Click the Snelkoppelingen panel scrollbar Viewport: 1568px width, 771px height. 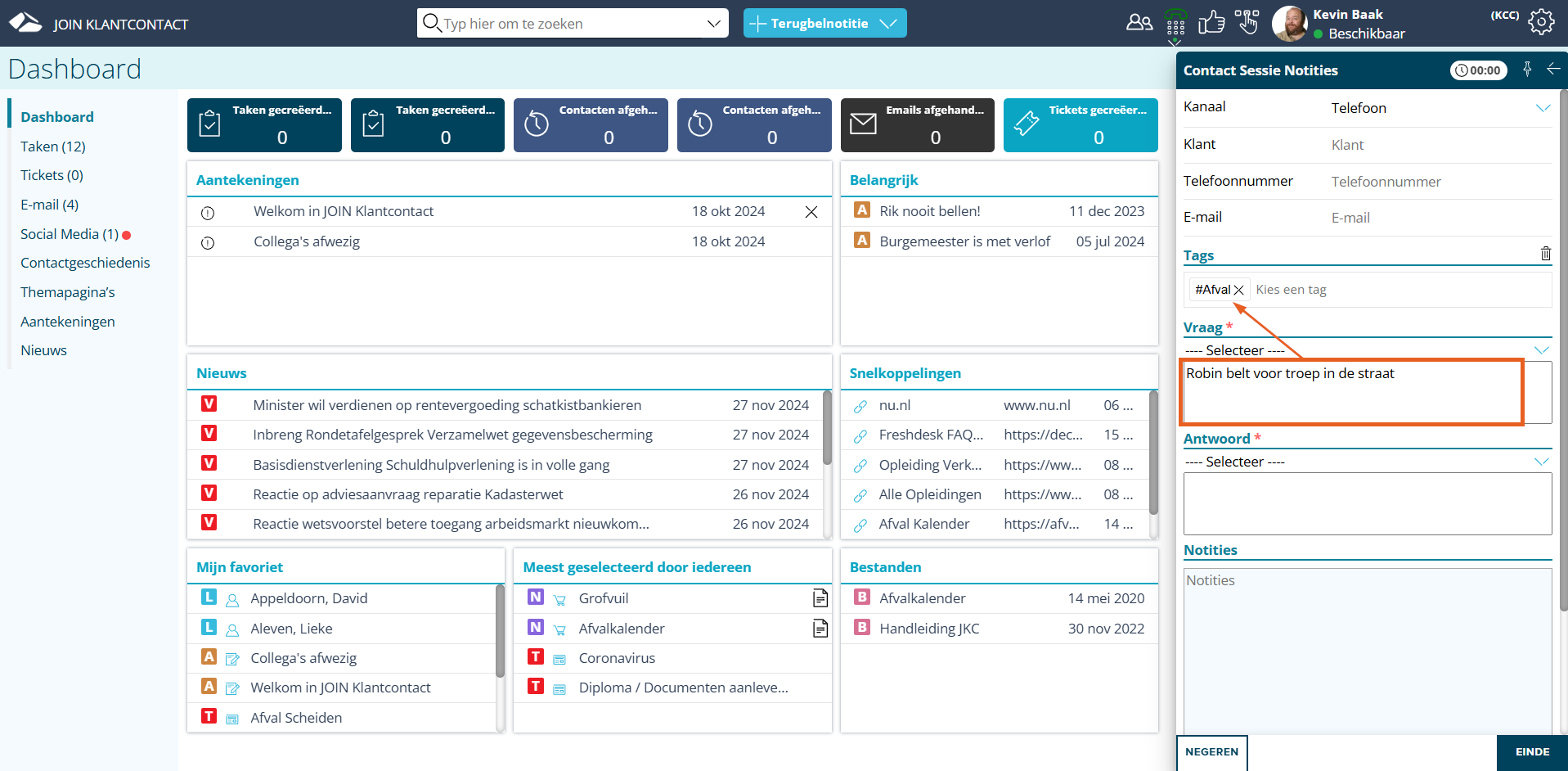pyautogui.click(x=1153, y=453)
